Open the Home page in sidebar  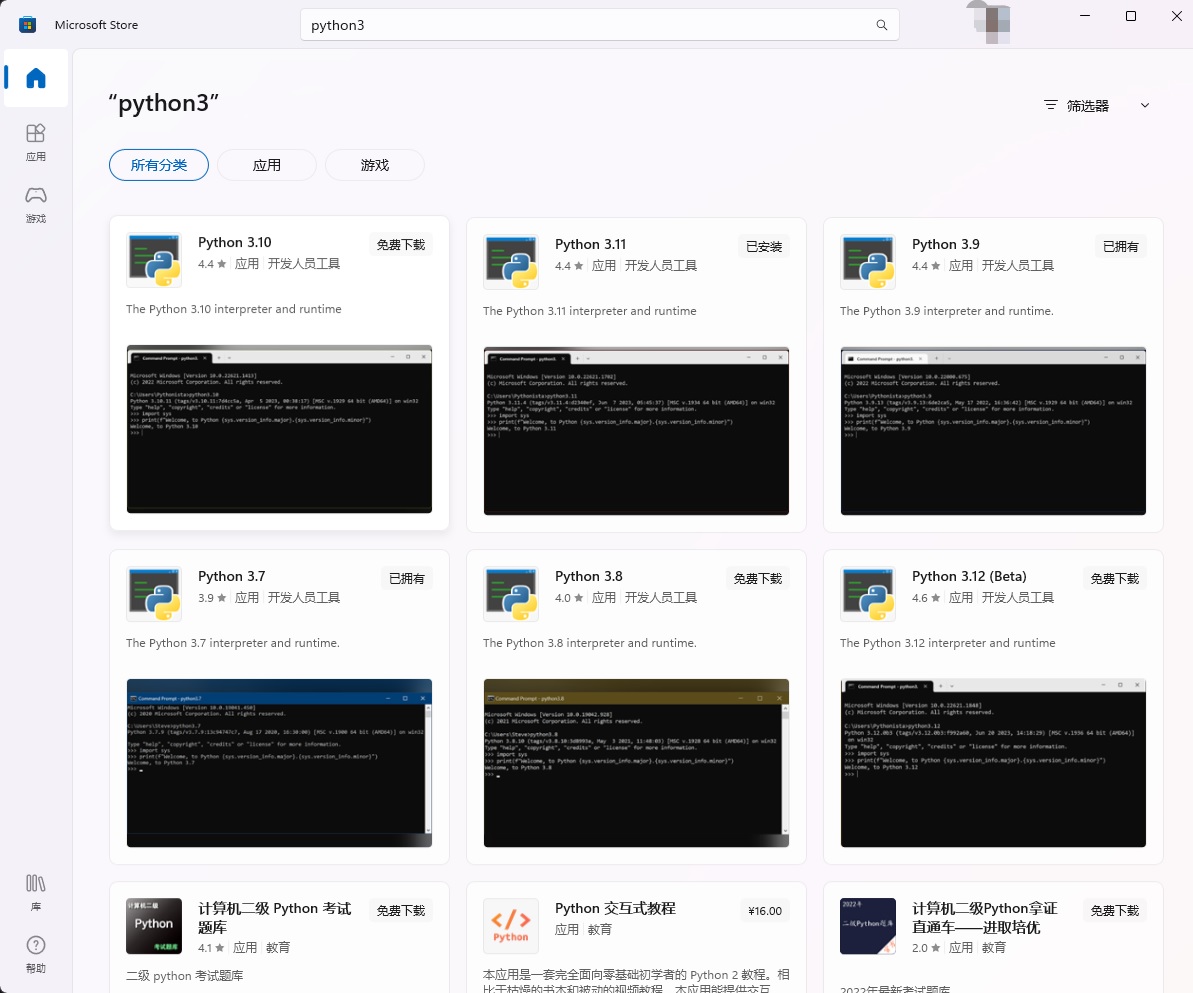[x=36, y=78]
